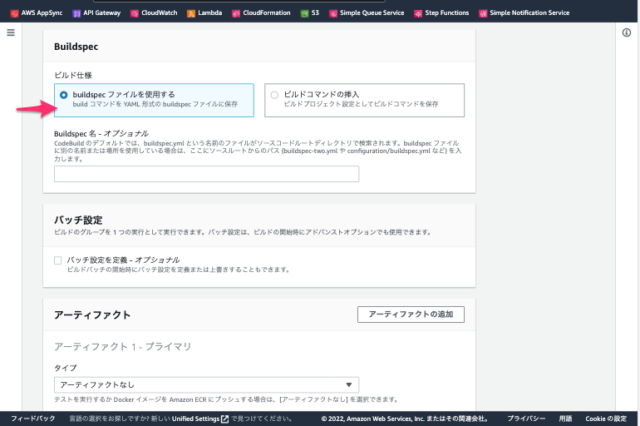640x426 pixels.
Task: Open the Unified Settings link
Action: coord(196,419)
